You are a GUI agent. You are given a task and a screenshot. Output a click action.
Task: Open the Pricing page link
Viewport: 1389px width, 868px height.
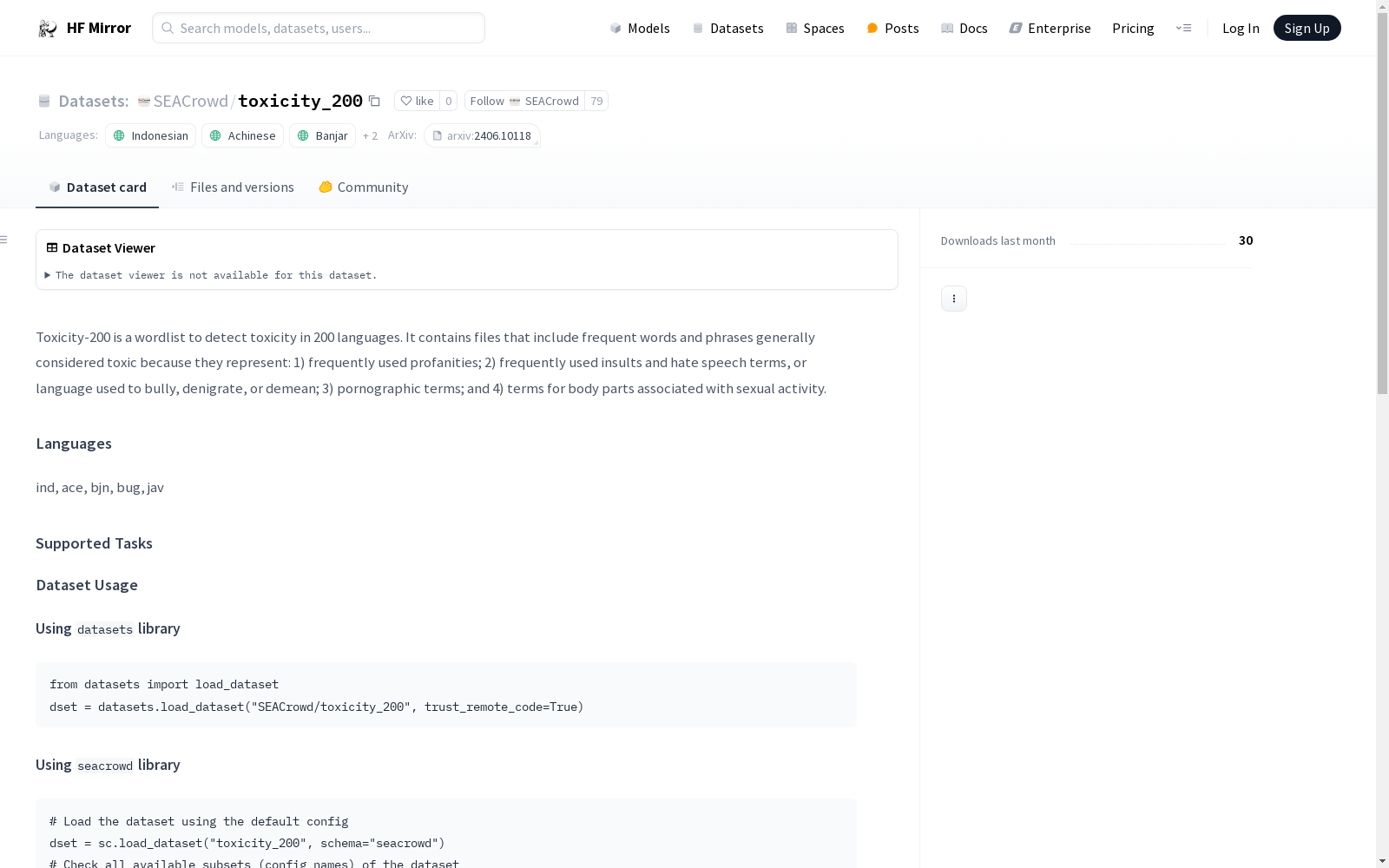pyautogui.click(x=1133, y=28)
